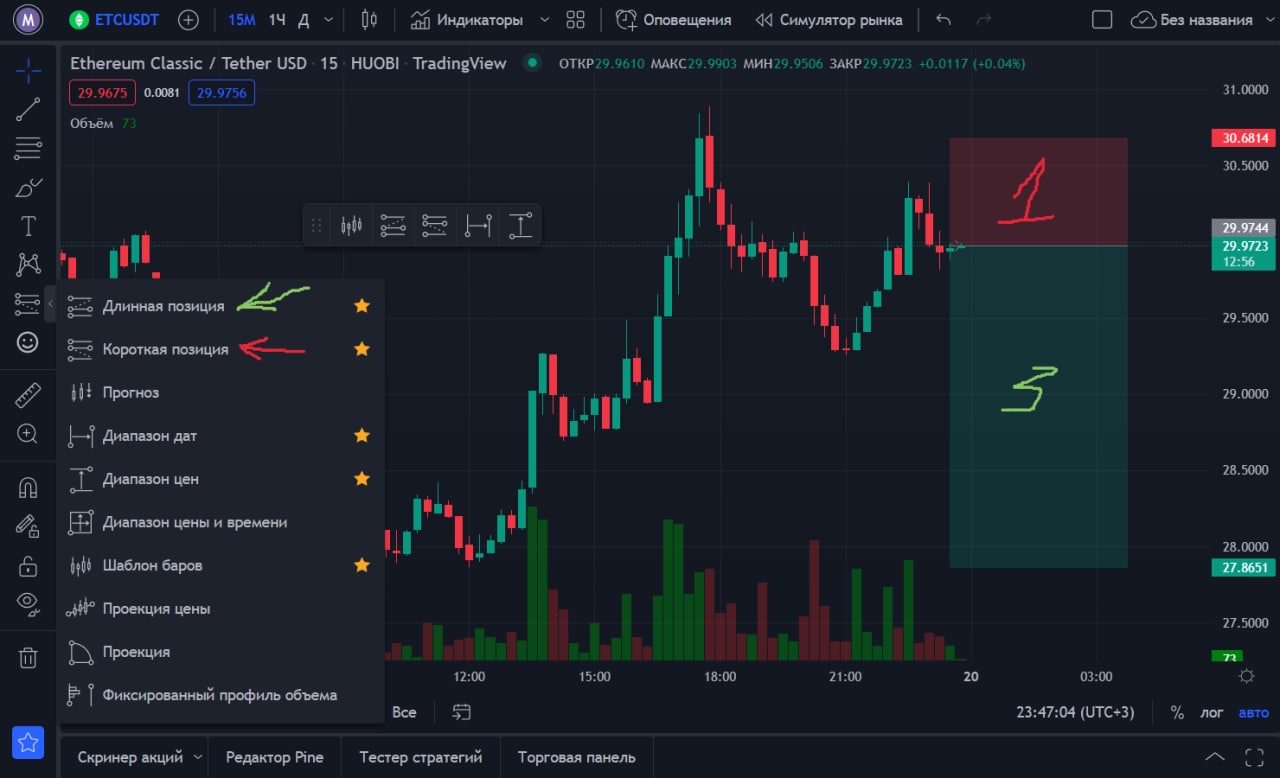The width and height of the screenshot is (1280, 778).
Task: Open the emoji icons tool
Action: coord(28,342)
